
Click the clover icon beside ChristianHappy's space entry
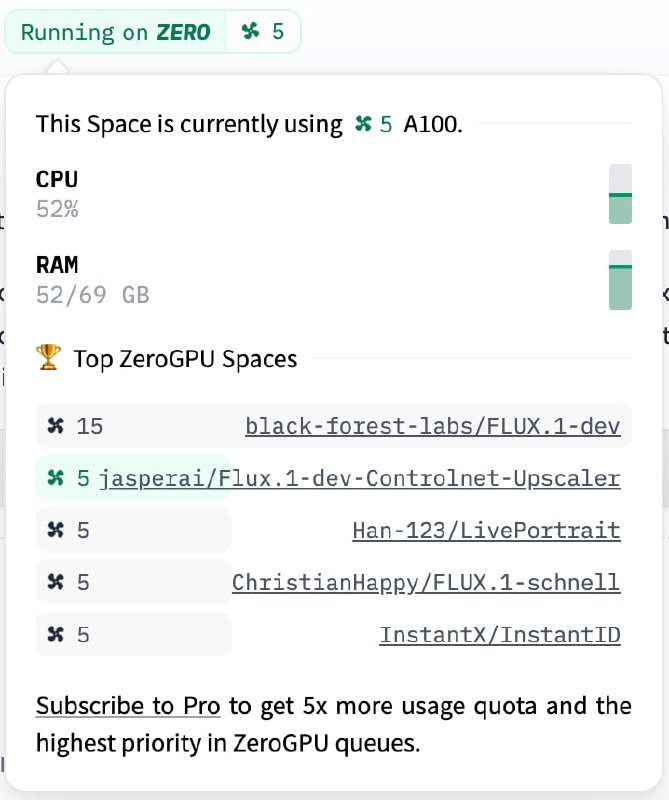tap(56, 582)
